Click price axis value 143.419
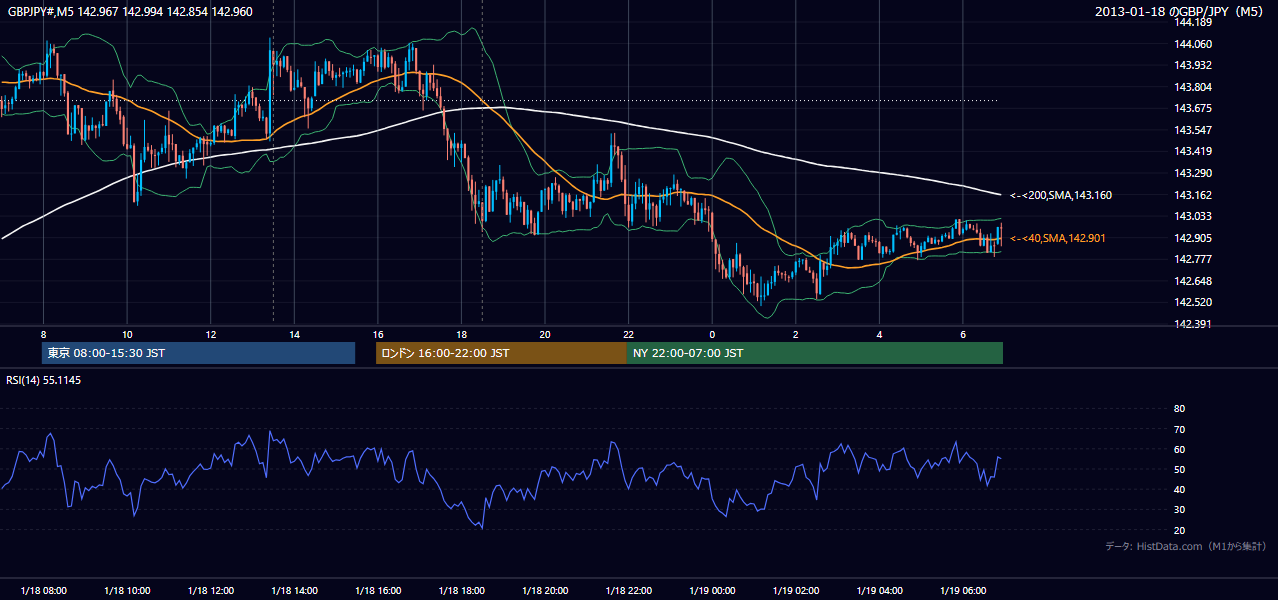Viewport: 1278px width, 600px height. click(1194, 152)
